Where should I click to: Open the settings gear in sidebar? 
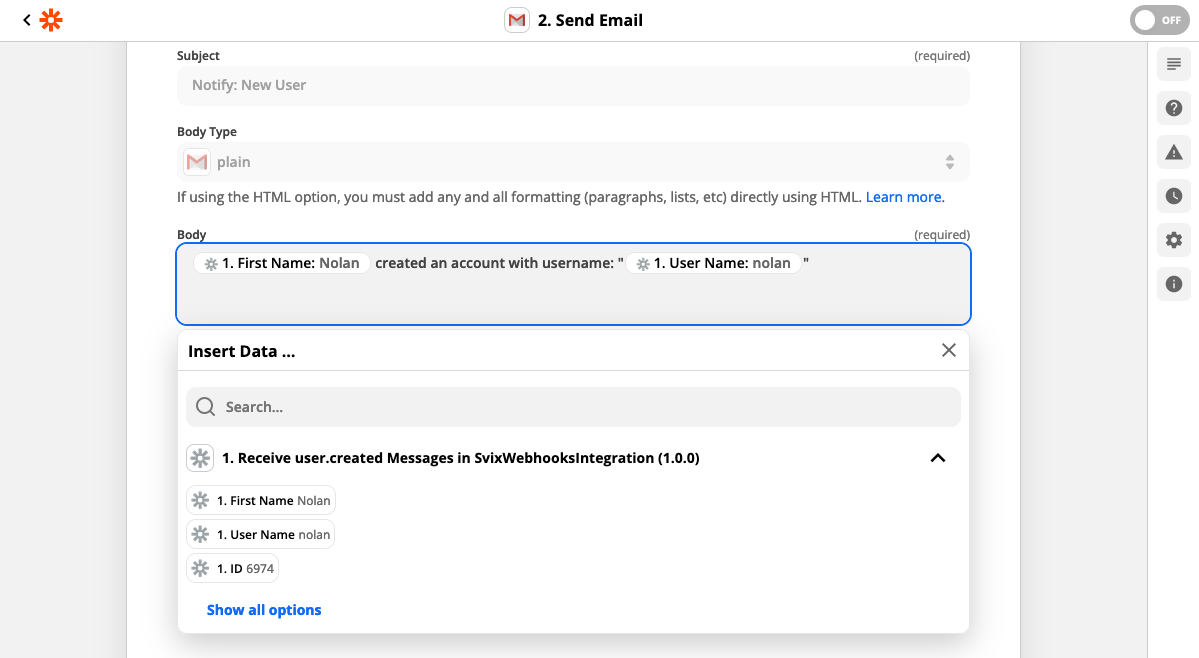pos(1174,240)
